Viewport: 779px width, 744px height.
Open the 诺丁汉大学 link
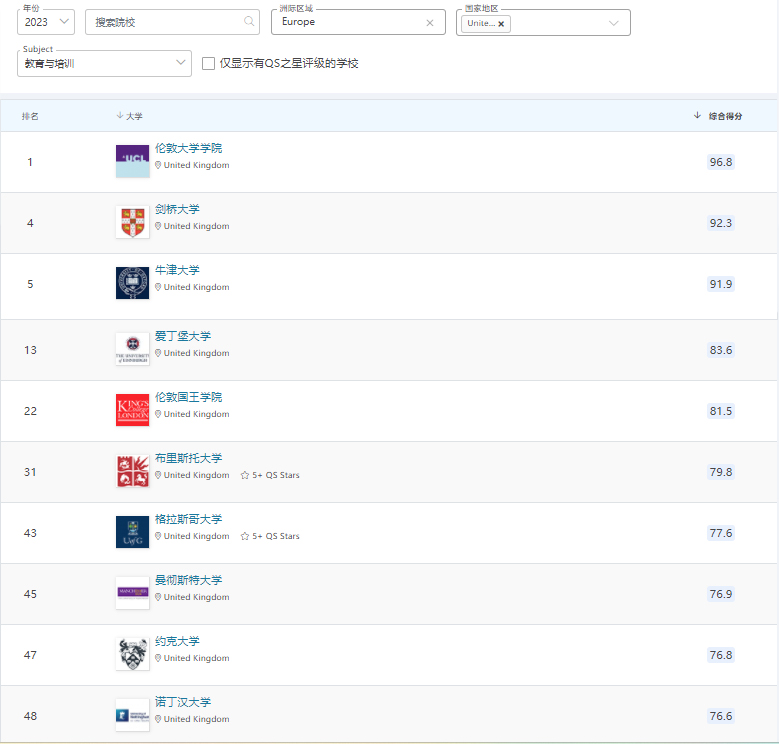183,702
